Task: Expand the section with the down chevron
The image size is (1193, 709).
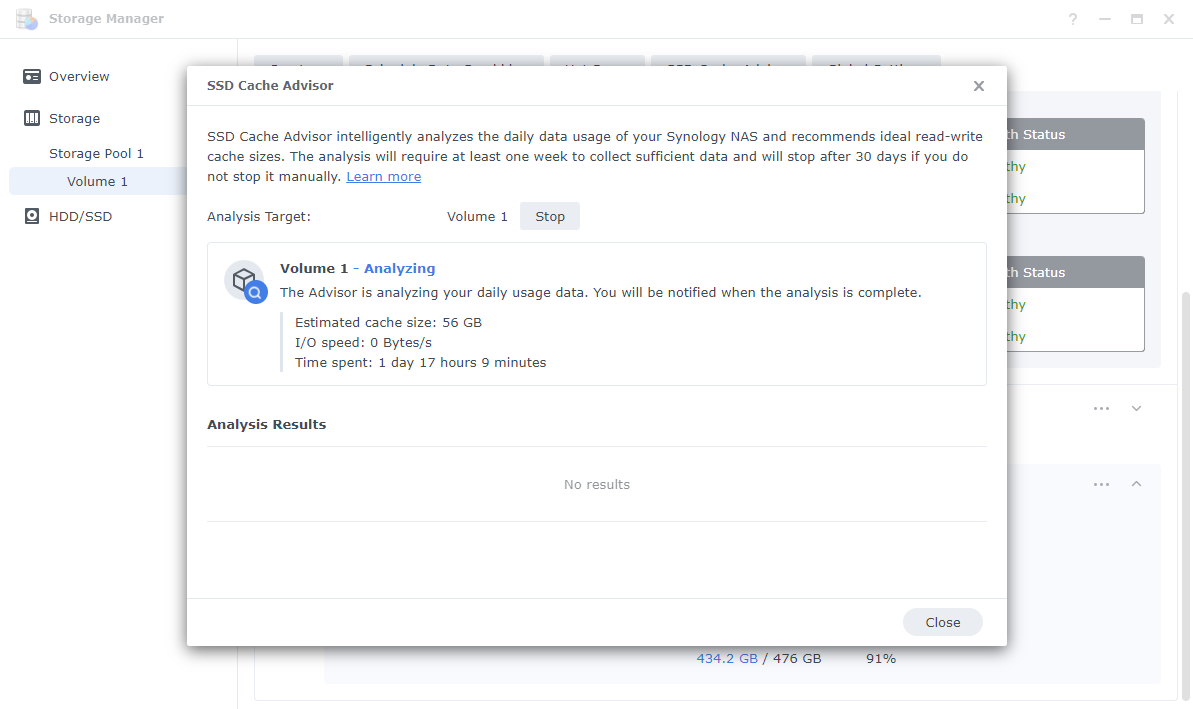Action: coord(1136,409)
